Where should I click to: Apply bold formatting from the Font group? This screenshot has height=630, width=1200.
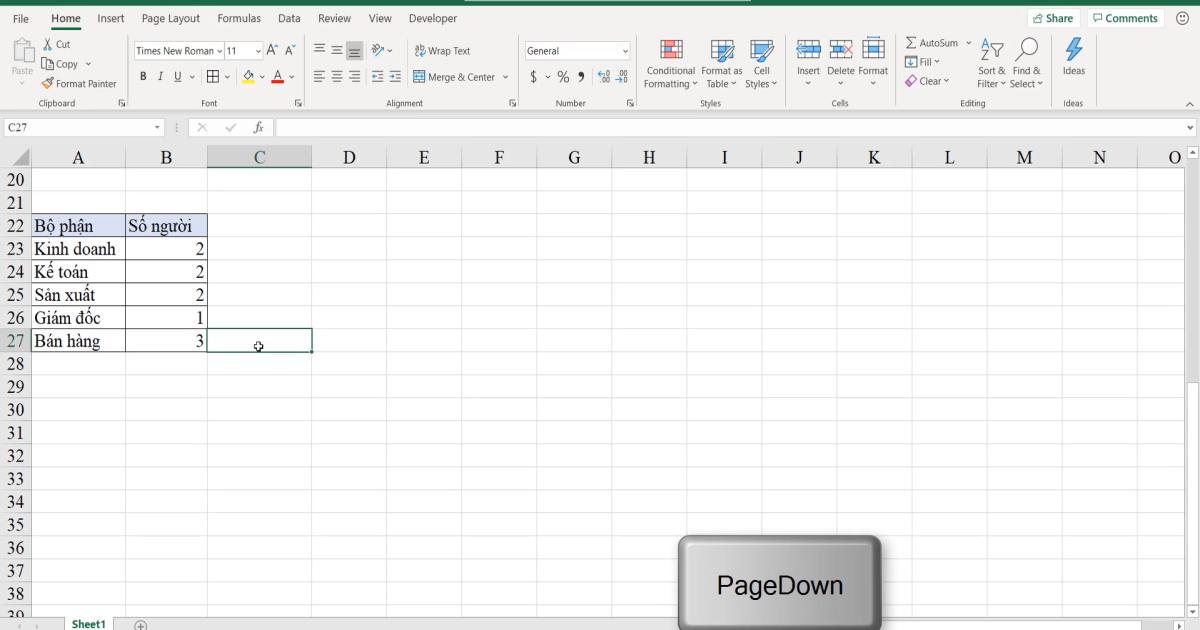(143, 76)
